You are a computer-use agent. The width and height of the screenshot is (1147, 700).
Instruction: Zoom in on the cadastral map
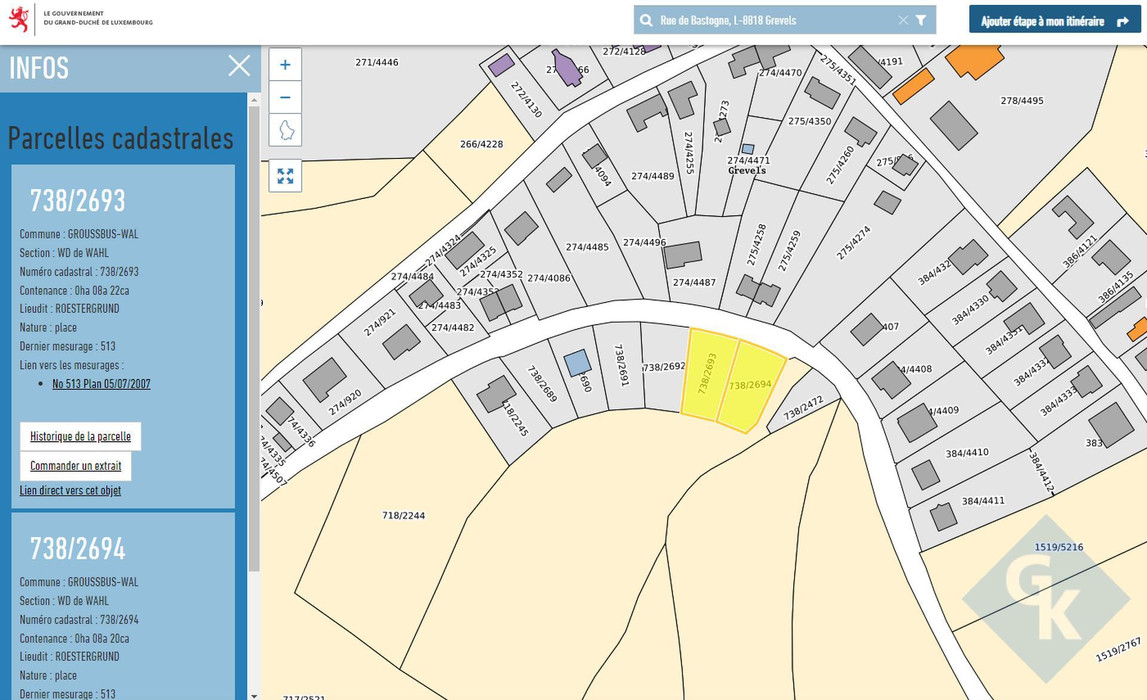point(285,65)
